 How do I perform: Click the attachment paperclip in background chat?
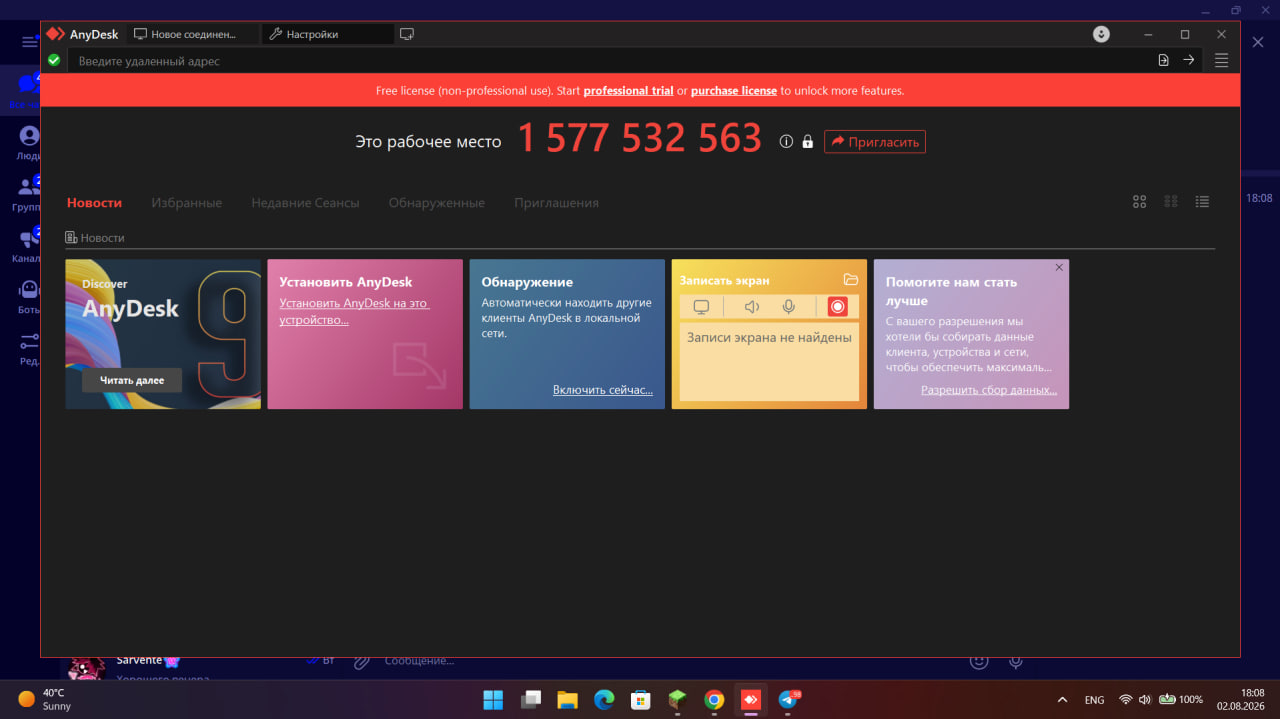point(361,661)
